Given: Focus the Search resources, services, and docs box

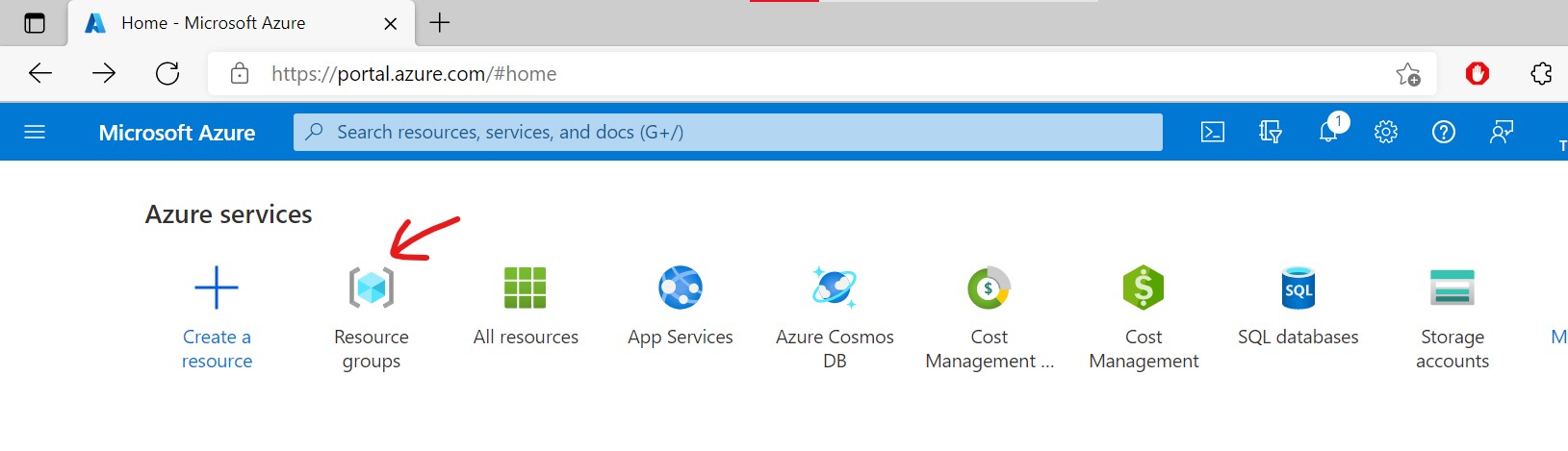Looking at the screenshot, I should pyautogui.click(x=728, y=133).
